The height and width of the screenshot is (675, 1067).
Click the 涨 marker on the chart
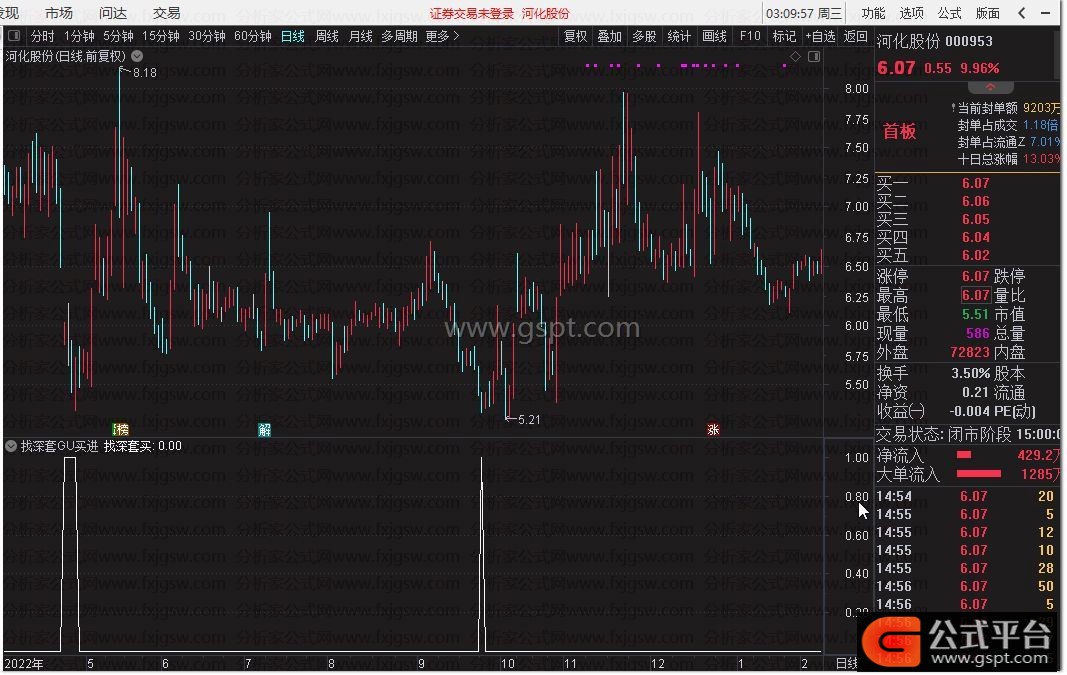point(713,429)
